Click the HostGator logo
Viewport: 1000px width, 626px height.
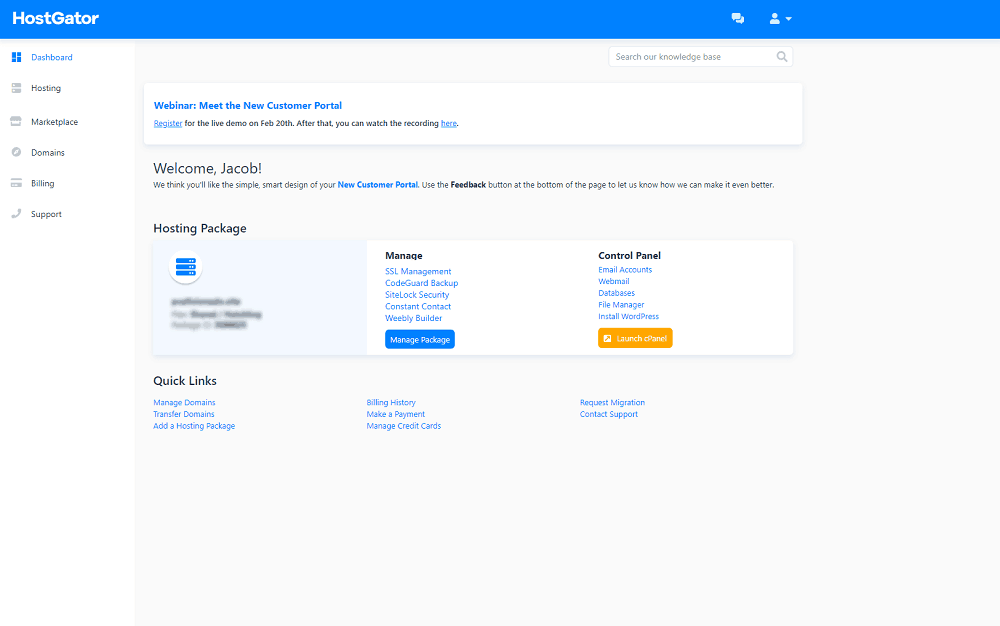(x=55, y=18)
